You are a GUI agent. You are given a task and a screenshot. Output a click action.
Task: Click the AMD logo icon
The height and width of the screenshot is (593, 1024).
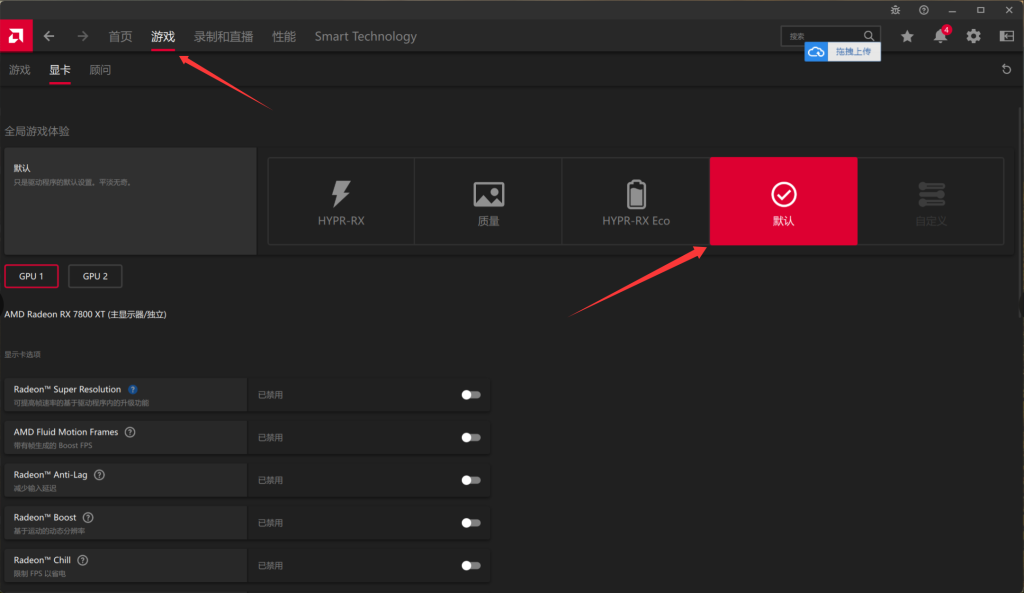point(16,36)
